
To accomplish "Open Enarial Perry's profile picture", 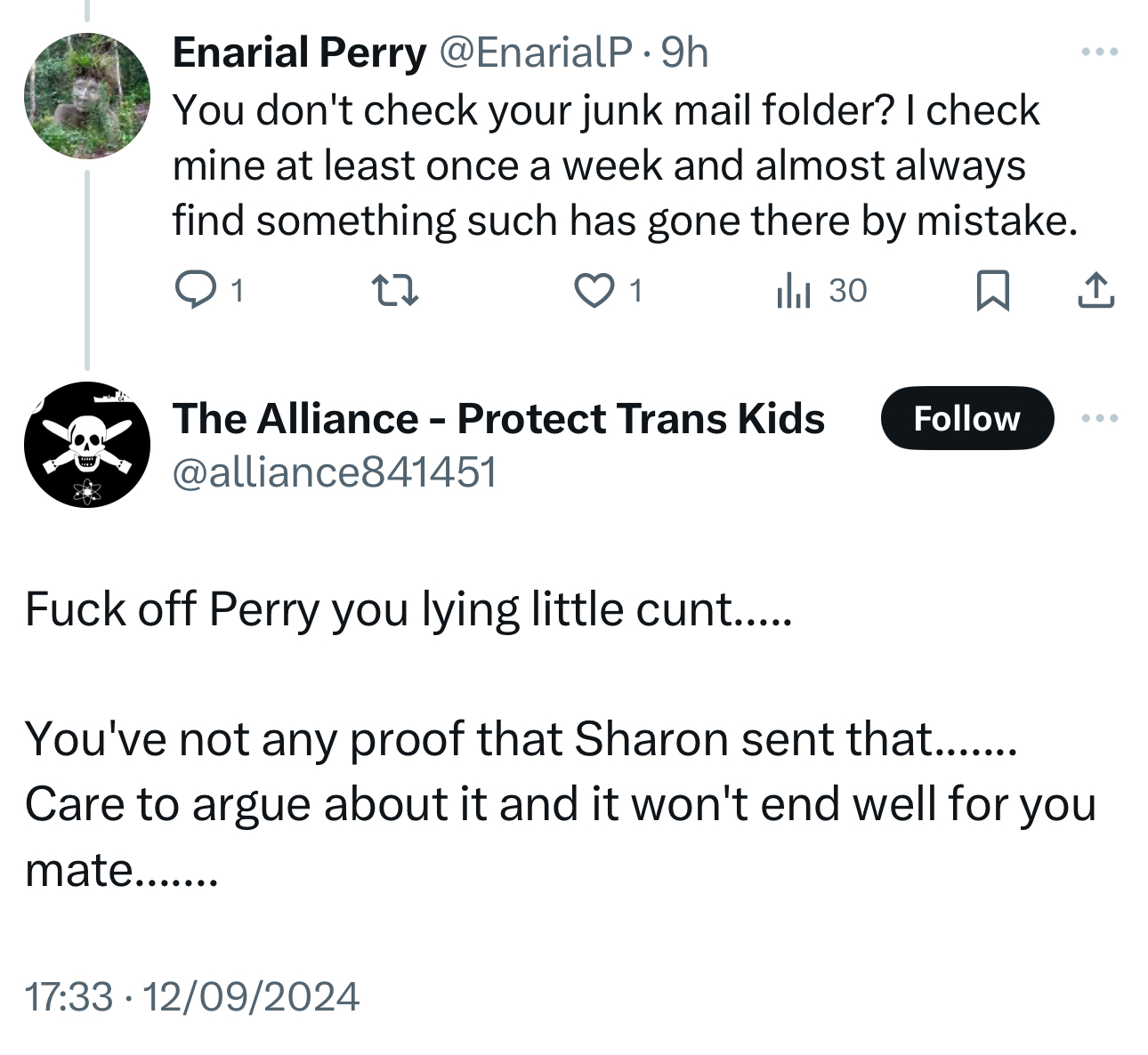I will pos(87,96).
